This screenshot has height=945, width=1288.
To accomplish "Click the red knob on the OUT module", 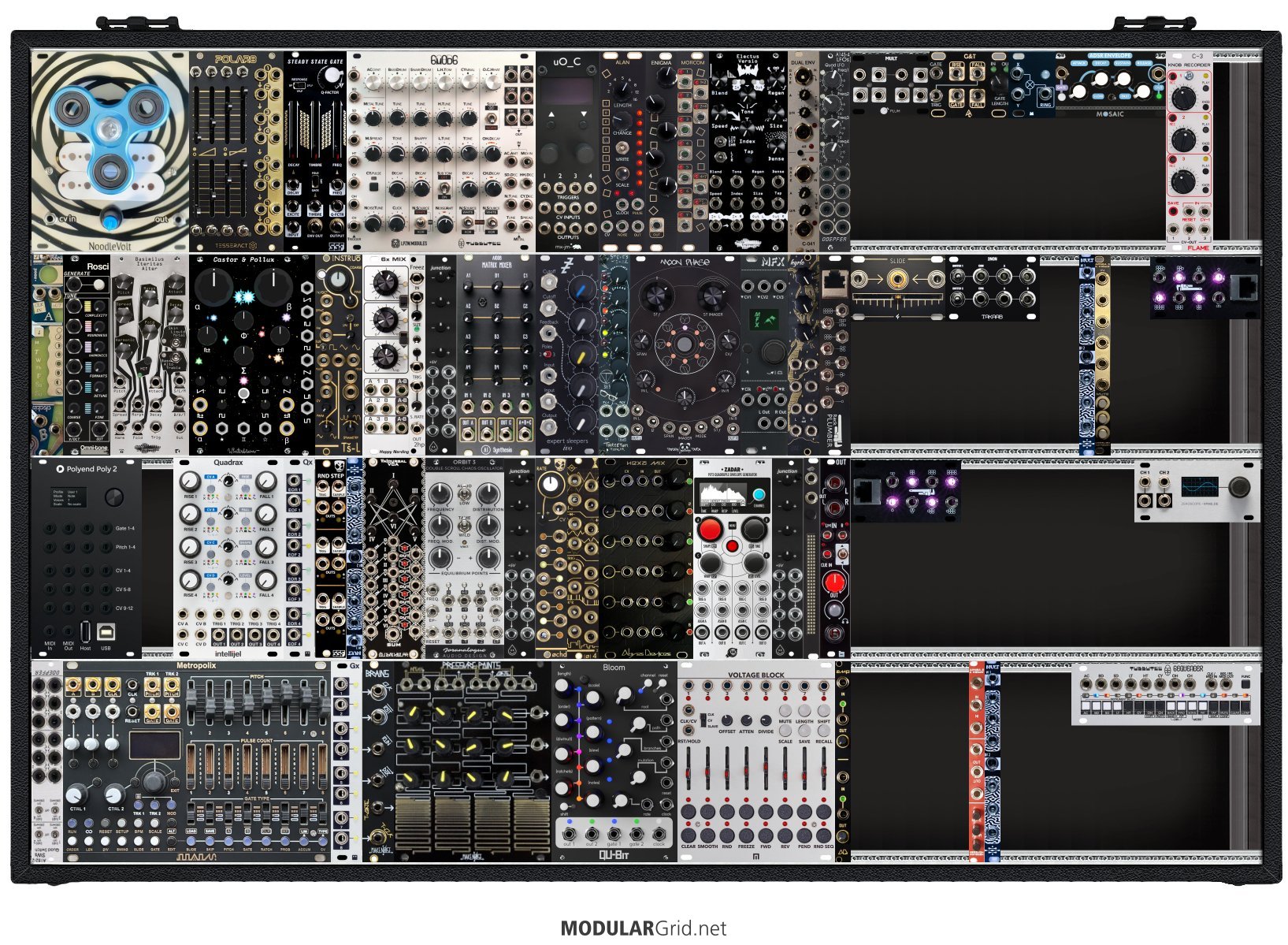I will [834, 582].
